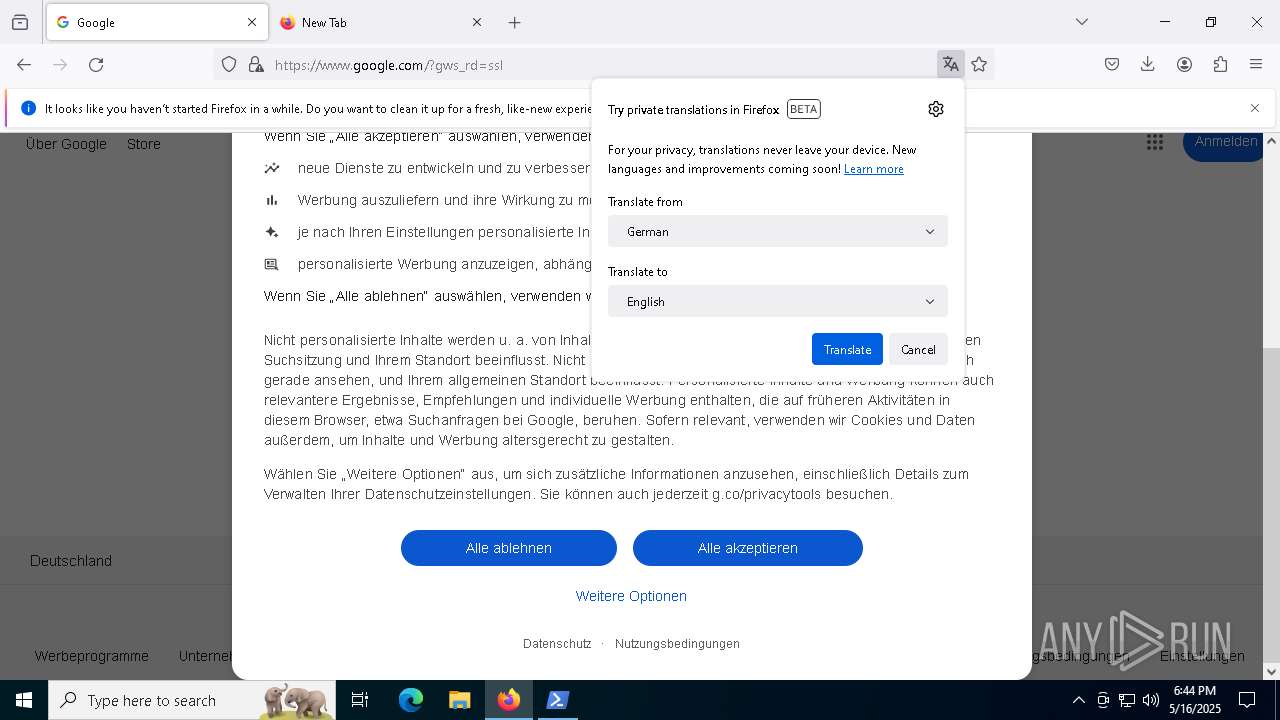1280x720 pixels.
Task: Dismiss the Firefox refresh notification bar
Action: [x=1255, y=108]
